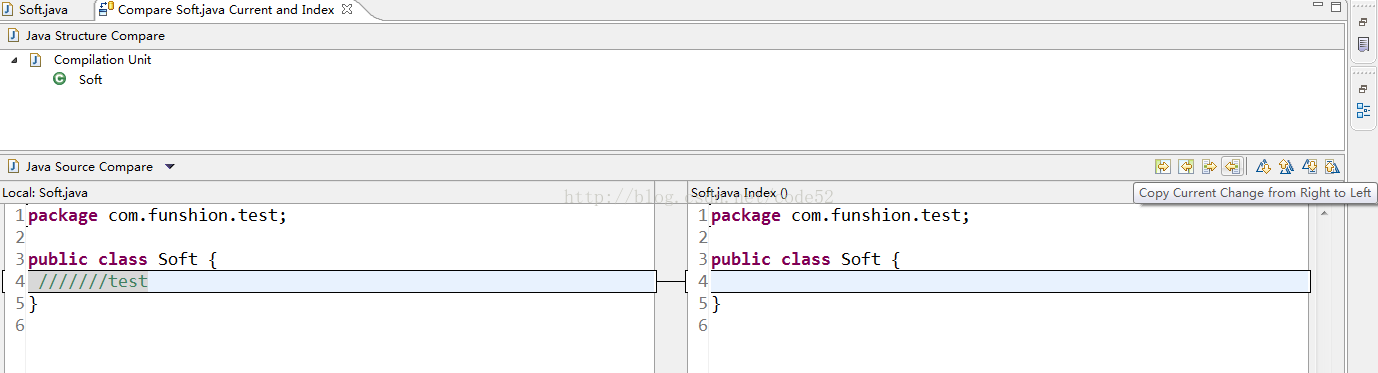Click the green class icon beside Soft
This screenshot has height=373, width=1378.
coord(60,80)
